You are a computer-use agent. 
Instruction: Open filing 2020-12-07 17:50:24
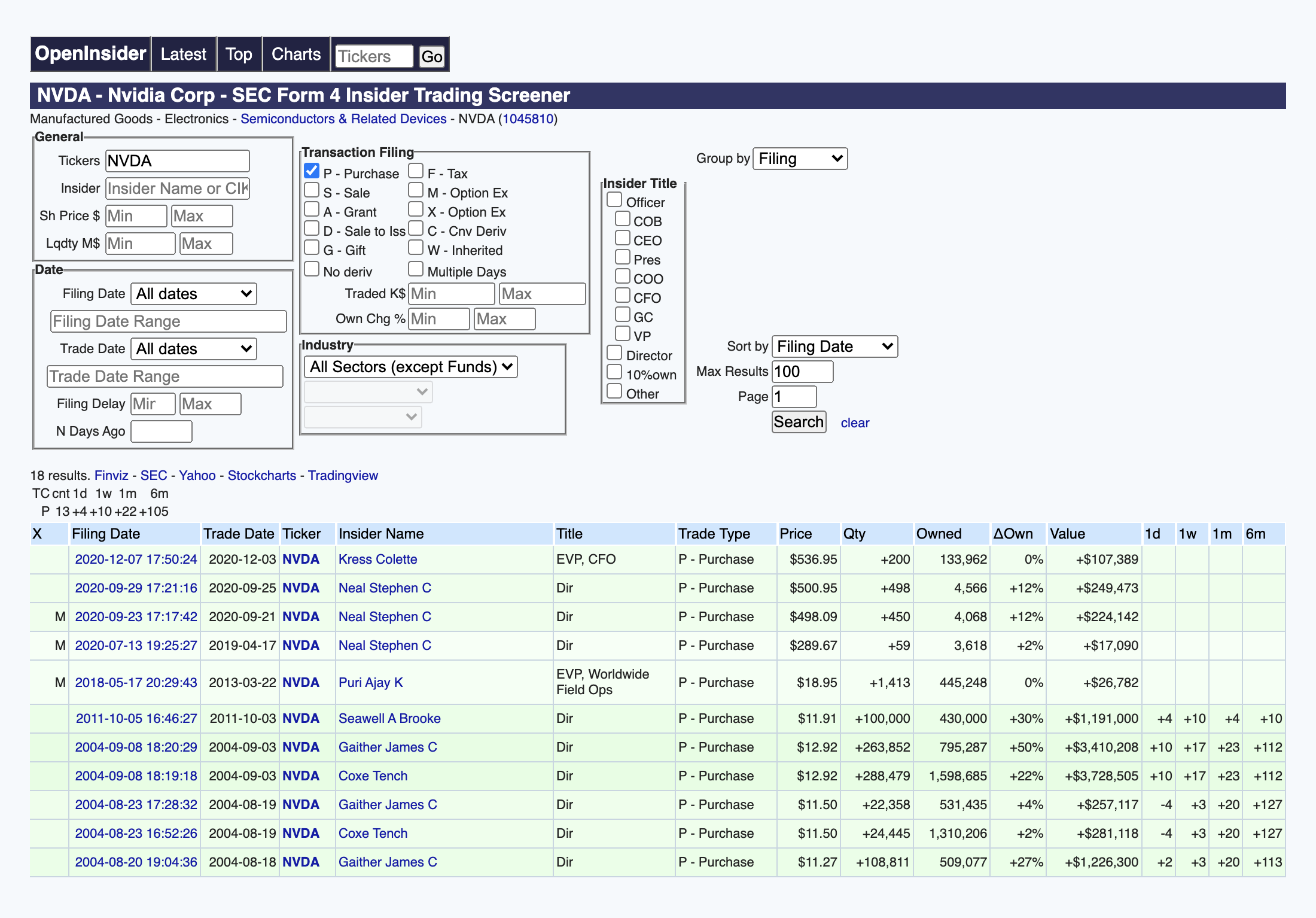point(136,560)
